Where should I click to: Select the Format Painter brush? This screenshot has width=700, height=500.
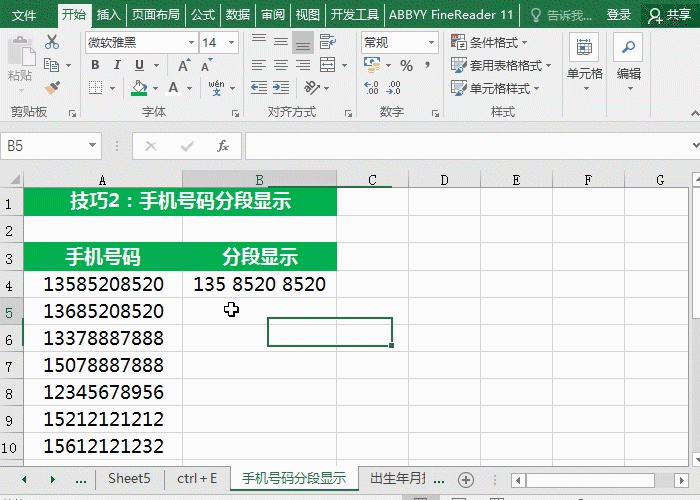coord(52,88)
